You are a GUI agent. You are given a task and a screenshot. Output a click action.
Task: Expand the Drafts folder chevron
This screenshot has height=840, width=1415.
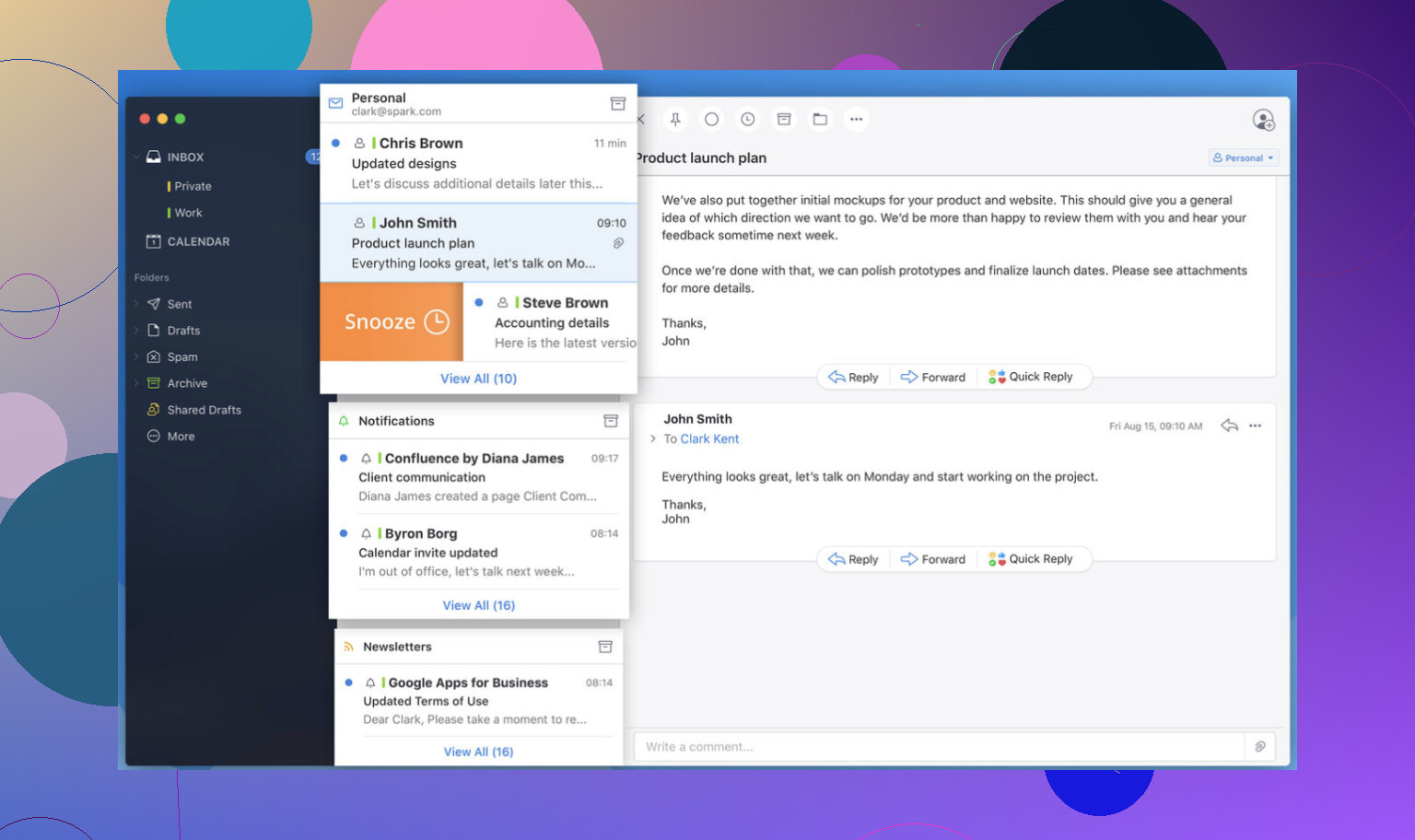point(136,331)
